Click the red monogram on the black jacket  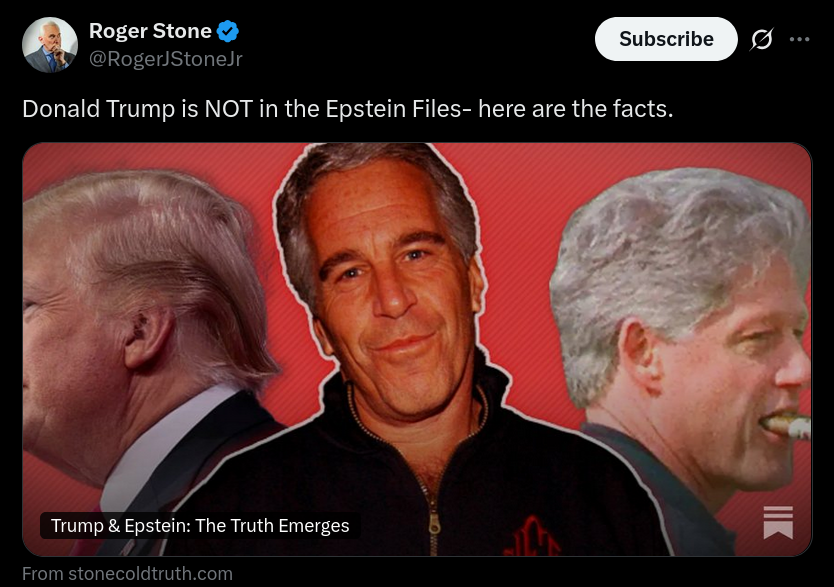tap(532, 536)
